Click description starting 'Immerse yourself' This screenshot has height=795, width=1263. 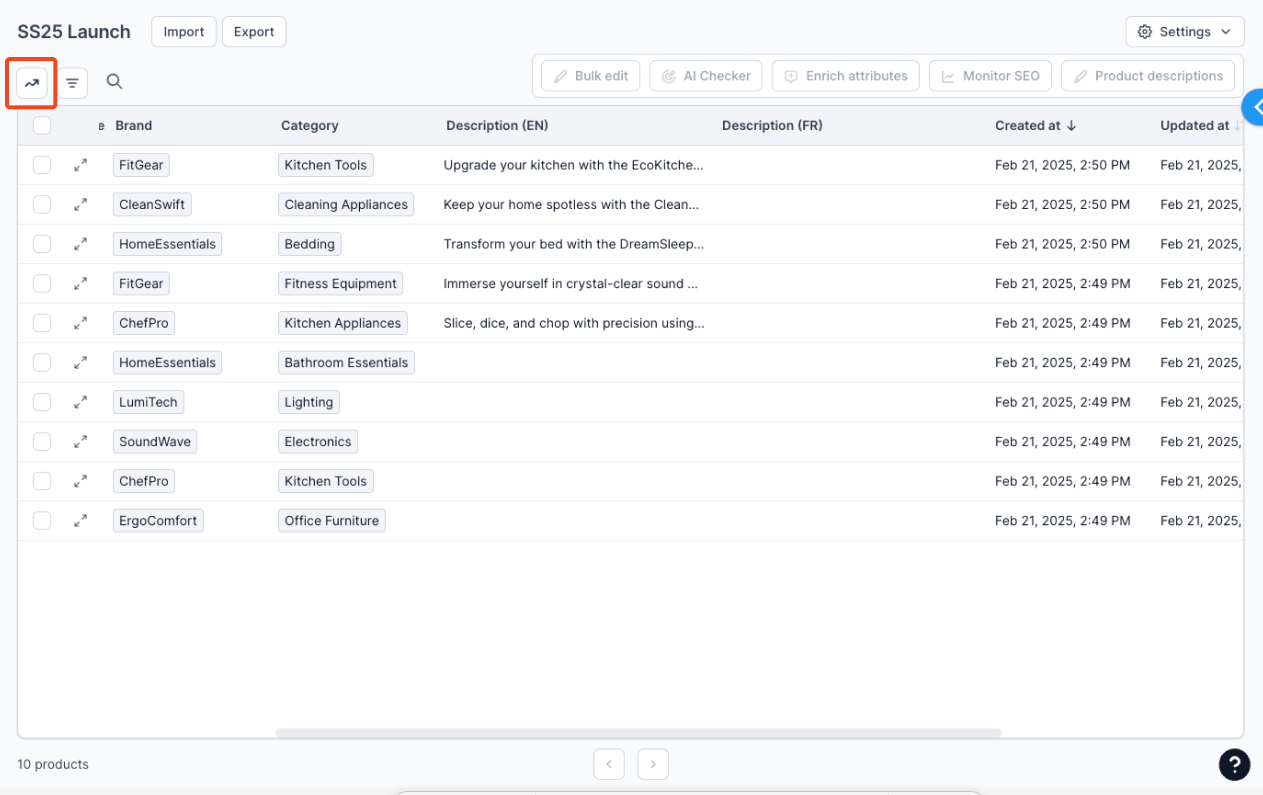coord(571,283)
